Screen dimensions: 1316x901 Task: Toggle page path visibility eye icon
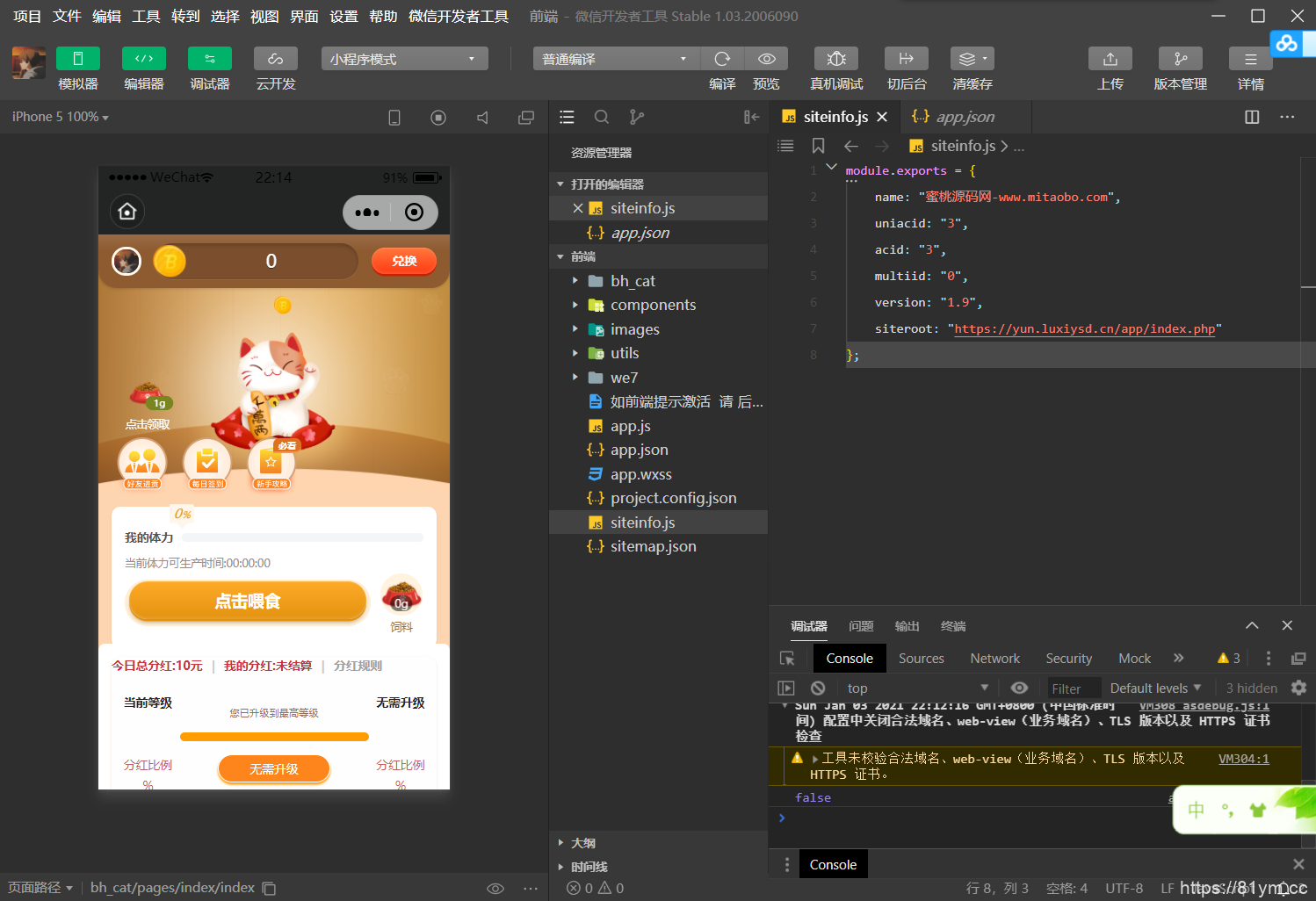495,888
